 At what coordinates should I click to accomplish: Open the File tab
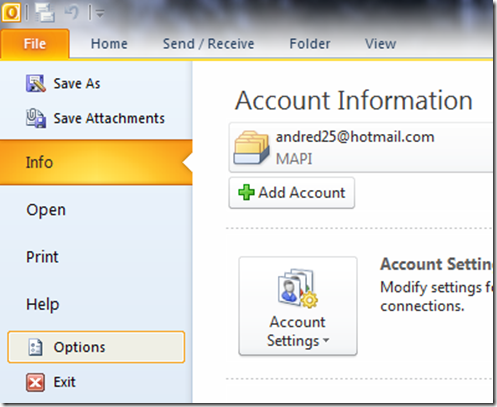tap(35, 44)
